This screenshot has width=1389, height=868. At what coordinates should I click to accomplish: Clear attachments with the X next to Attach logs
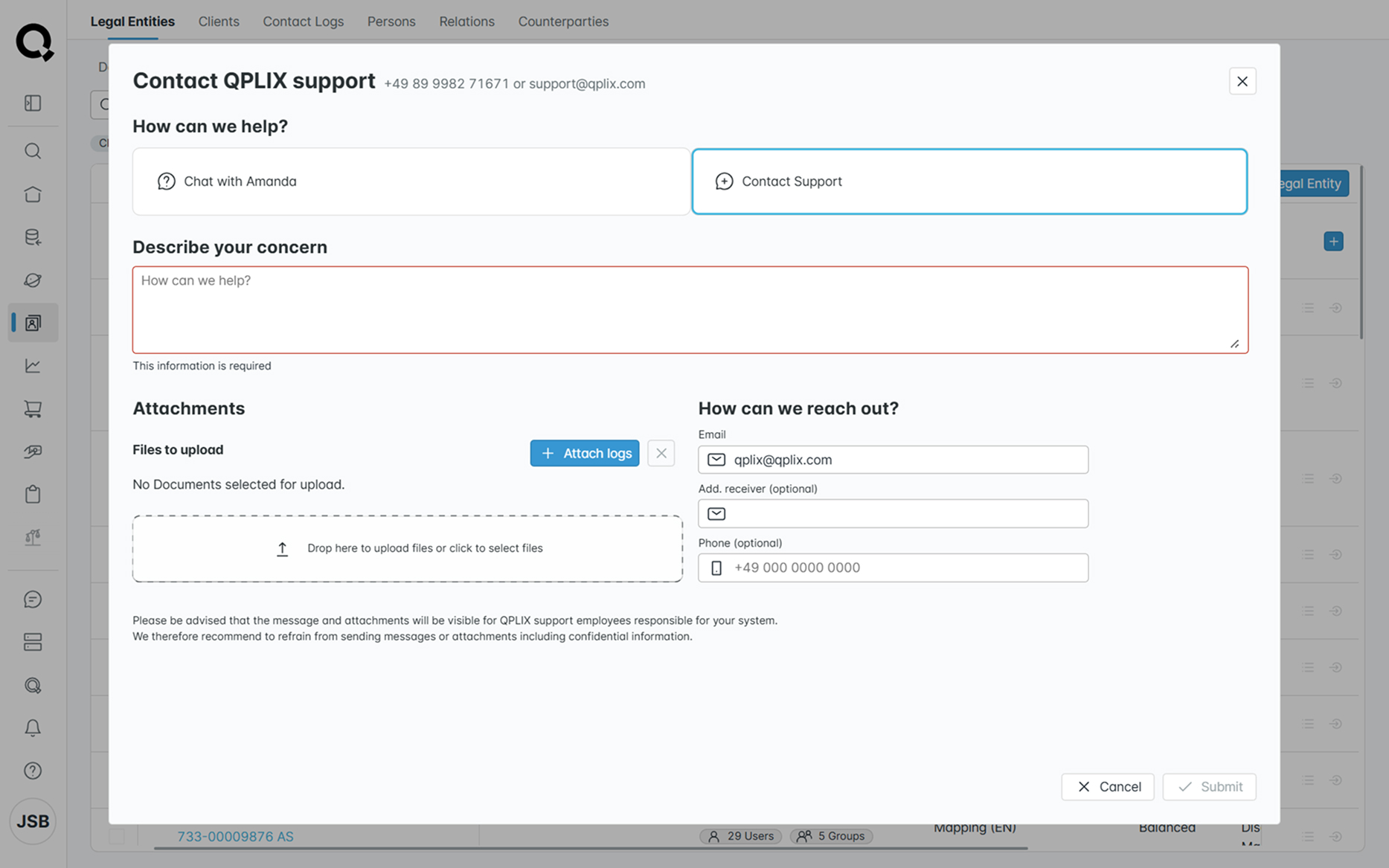pyautogui.click(x=661, y=453)
